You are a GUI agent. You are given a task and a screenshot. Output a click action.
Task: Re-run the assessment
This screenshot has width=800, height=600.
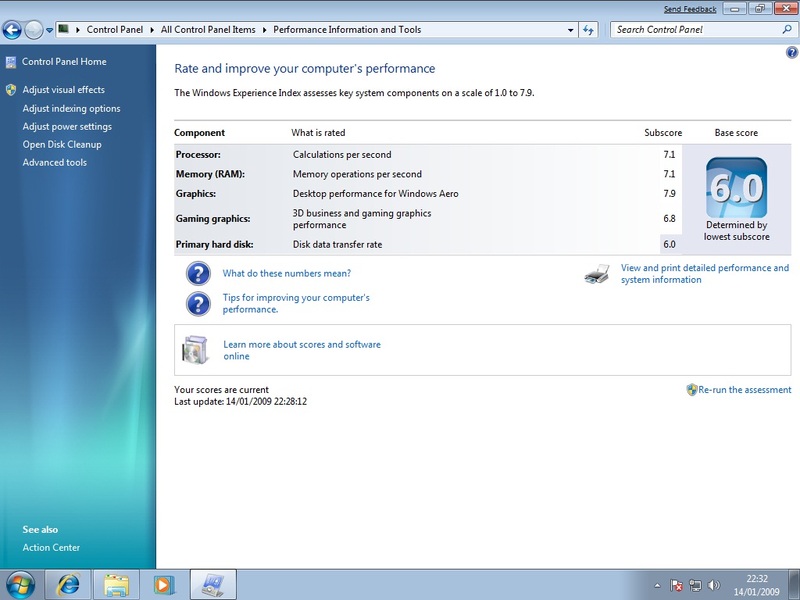coord(745,390)
